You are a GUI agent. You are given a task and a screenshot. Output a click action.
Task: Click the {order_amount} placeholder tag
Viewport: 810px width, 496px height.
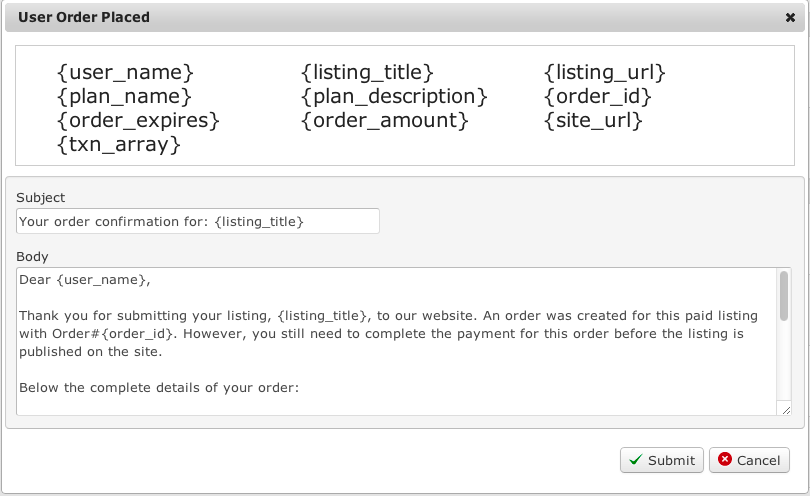coord(384,121)
